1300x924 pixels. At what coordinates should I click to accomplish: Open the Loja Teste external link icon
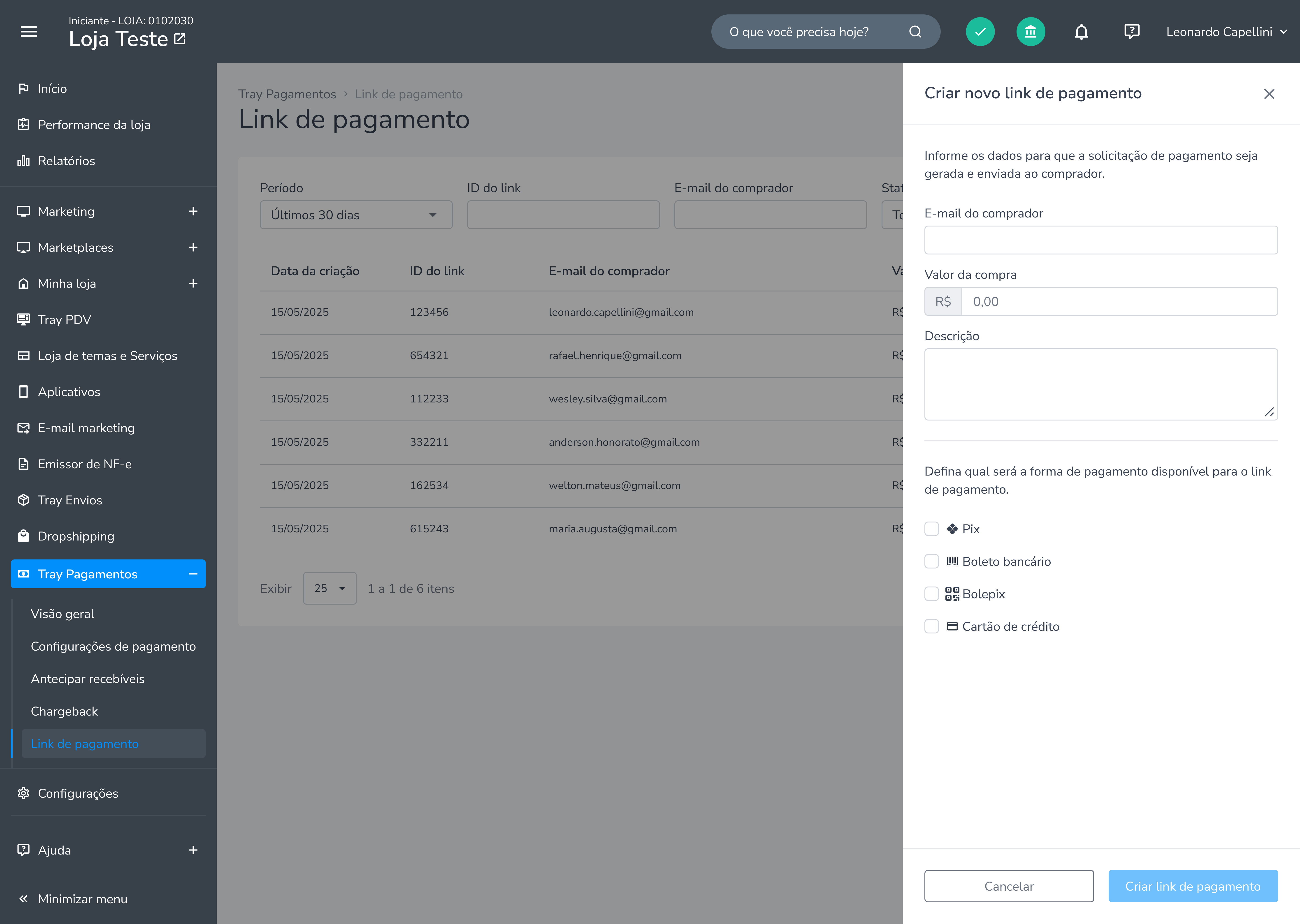[180, 39]
